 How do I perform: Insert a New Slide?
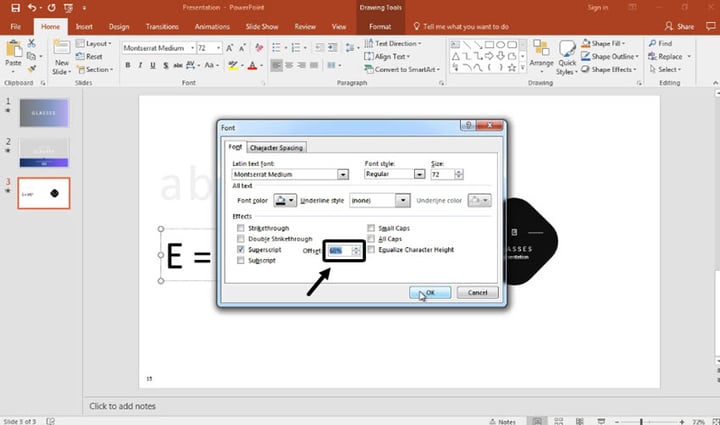click(x=62, y=57)
